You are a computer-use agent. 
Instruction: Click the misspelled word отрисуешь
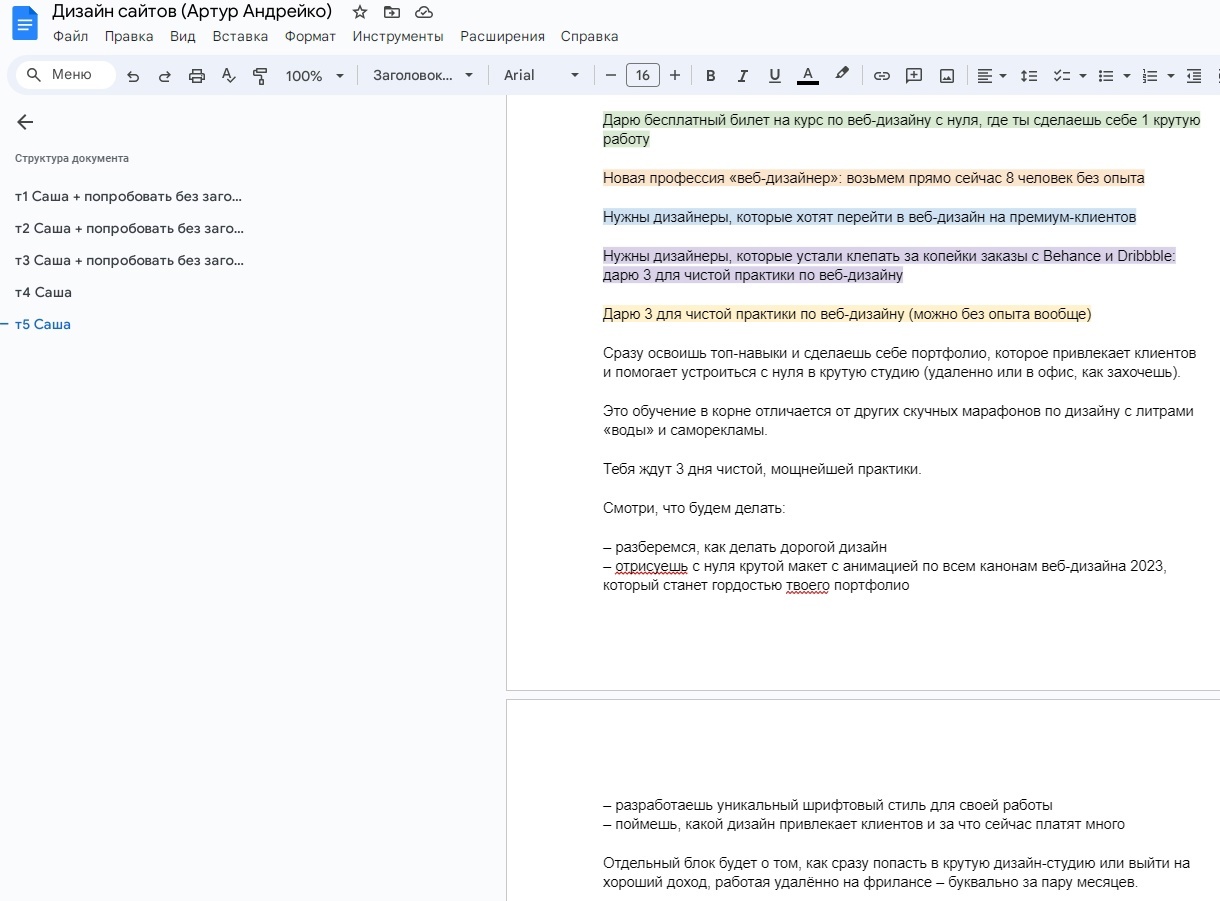pyautogui.click(x=651, y=566)
